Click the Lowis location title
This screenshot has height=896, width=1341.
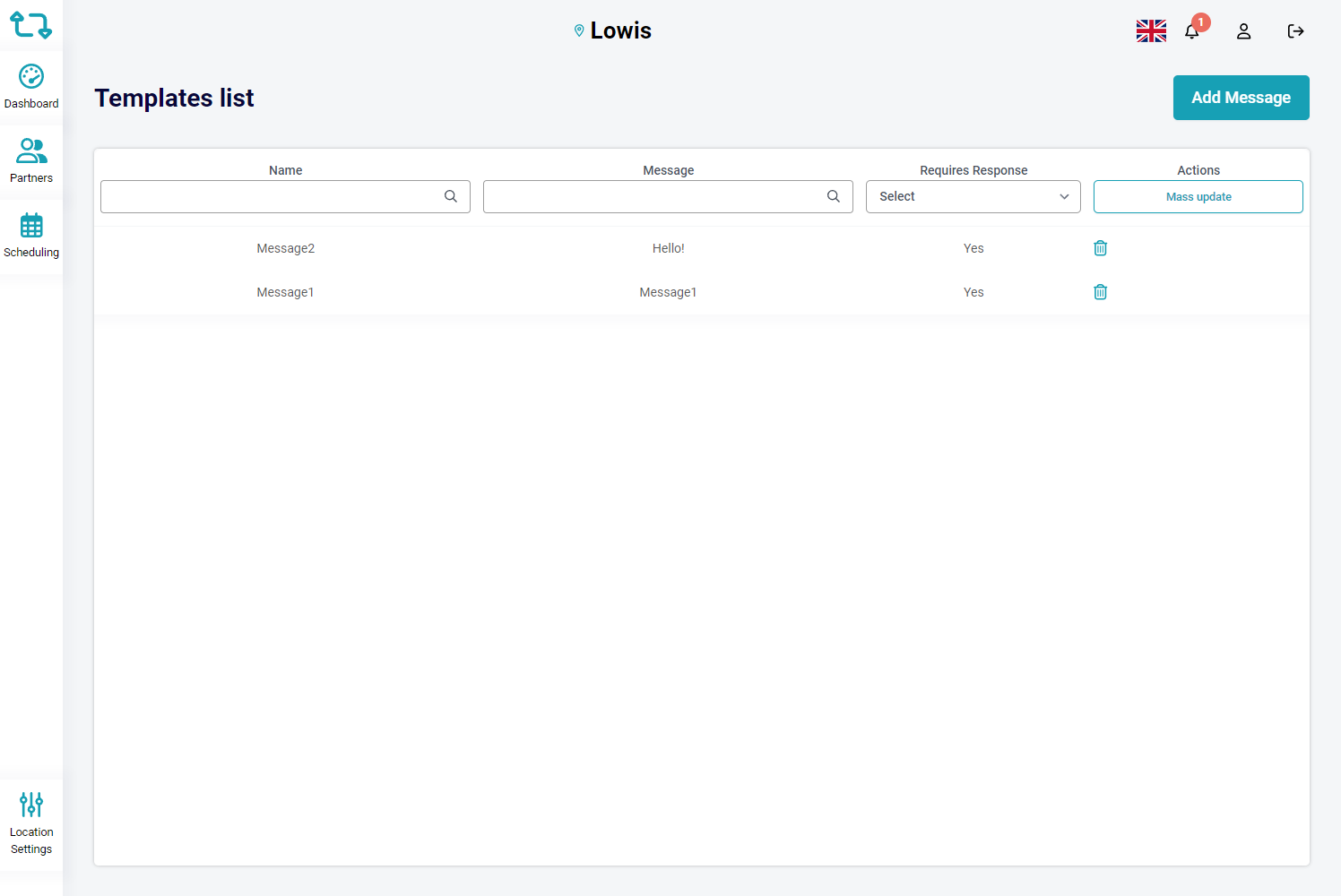pos(619,30)
